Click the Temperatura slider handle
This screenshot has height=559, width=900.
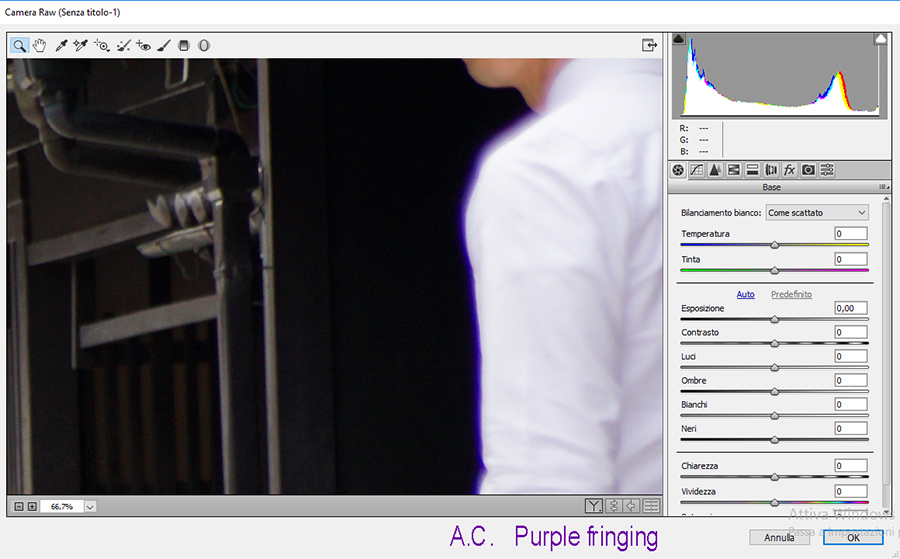pyautogui.click(x=774, y=245)
